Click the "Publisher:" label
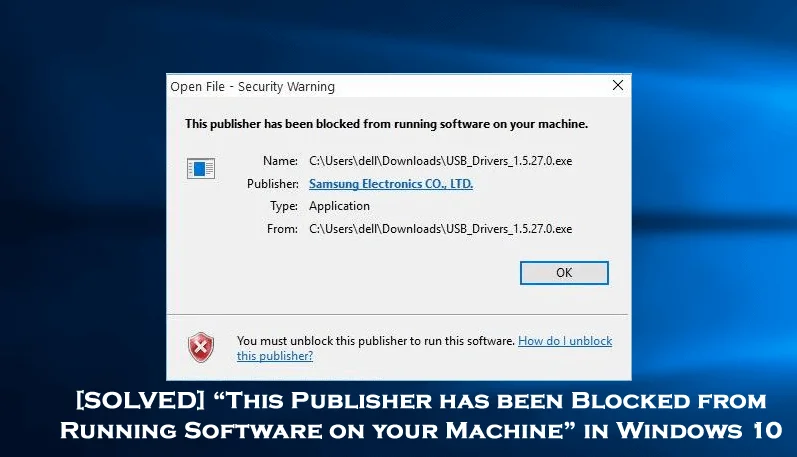The image size is (797, 457). click(x=273, y=184)
